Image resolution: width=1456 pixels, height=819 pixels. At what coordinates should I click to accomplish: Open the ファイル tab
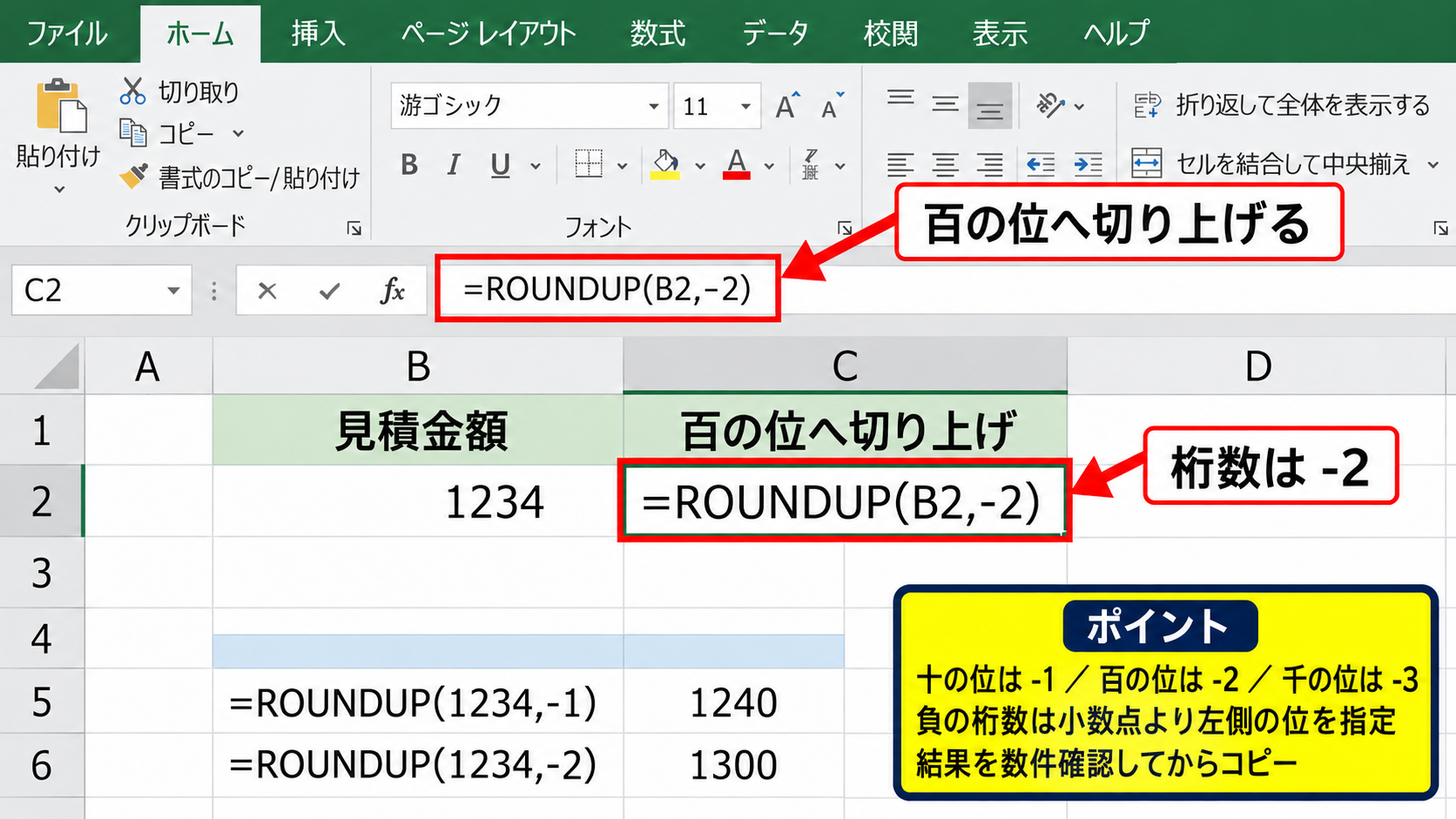[x=67, y=33]
